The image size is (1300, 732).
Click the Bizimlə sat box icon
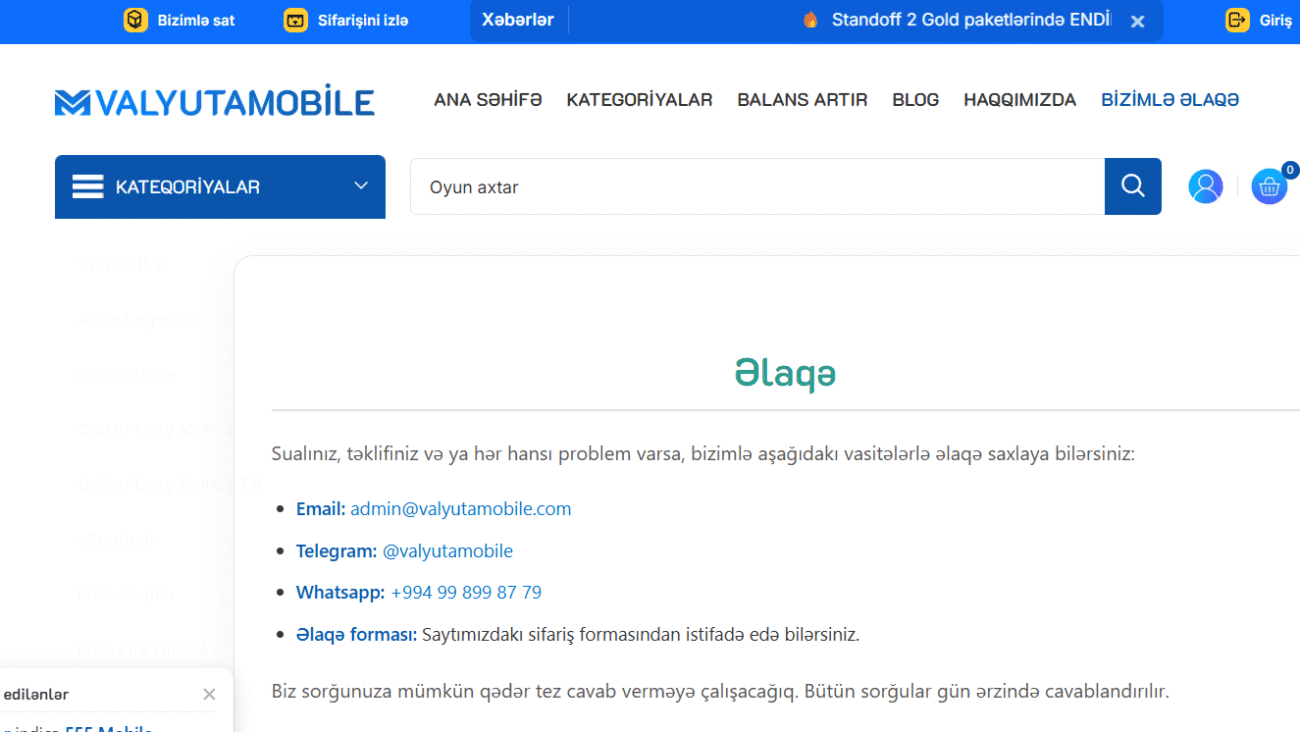tap(135, 20)
